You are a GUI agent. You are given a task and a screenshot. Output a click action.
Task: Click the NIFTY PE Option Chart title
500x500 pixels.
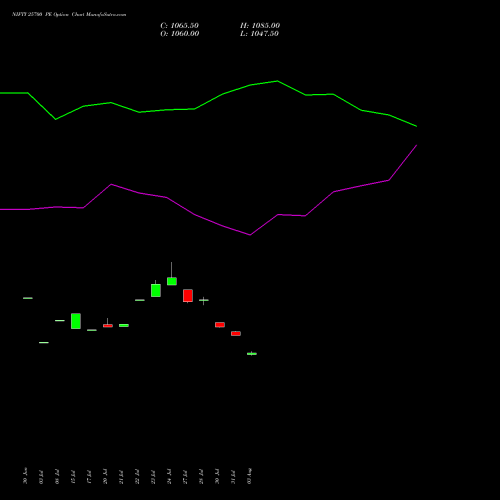69,15
